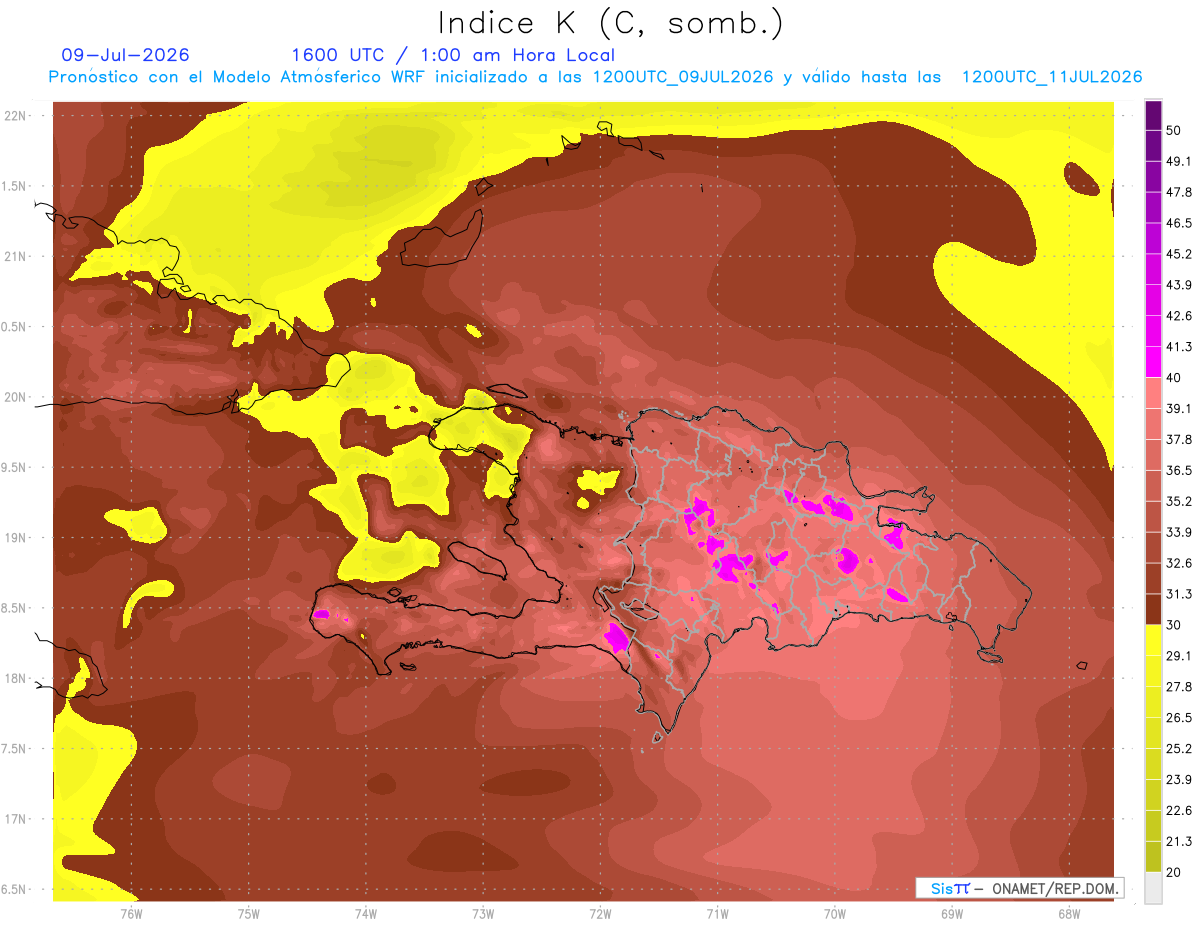
Task: Click the 68W longitude axis label
Action: [x=1069, y=913]
